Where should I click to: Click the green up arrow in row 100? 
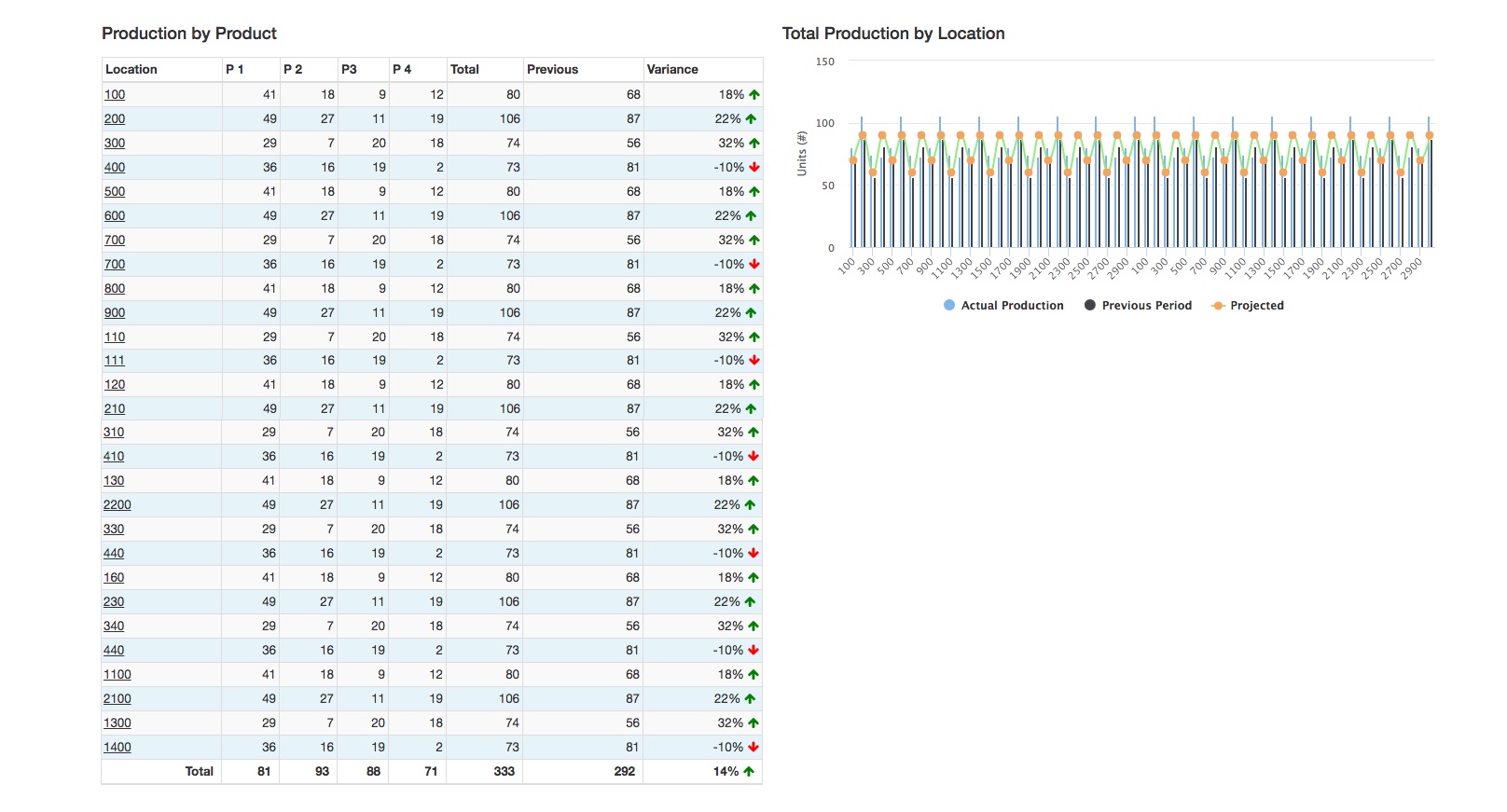(x=754, y=94)
